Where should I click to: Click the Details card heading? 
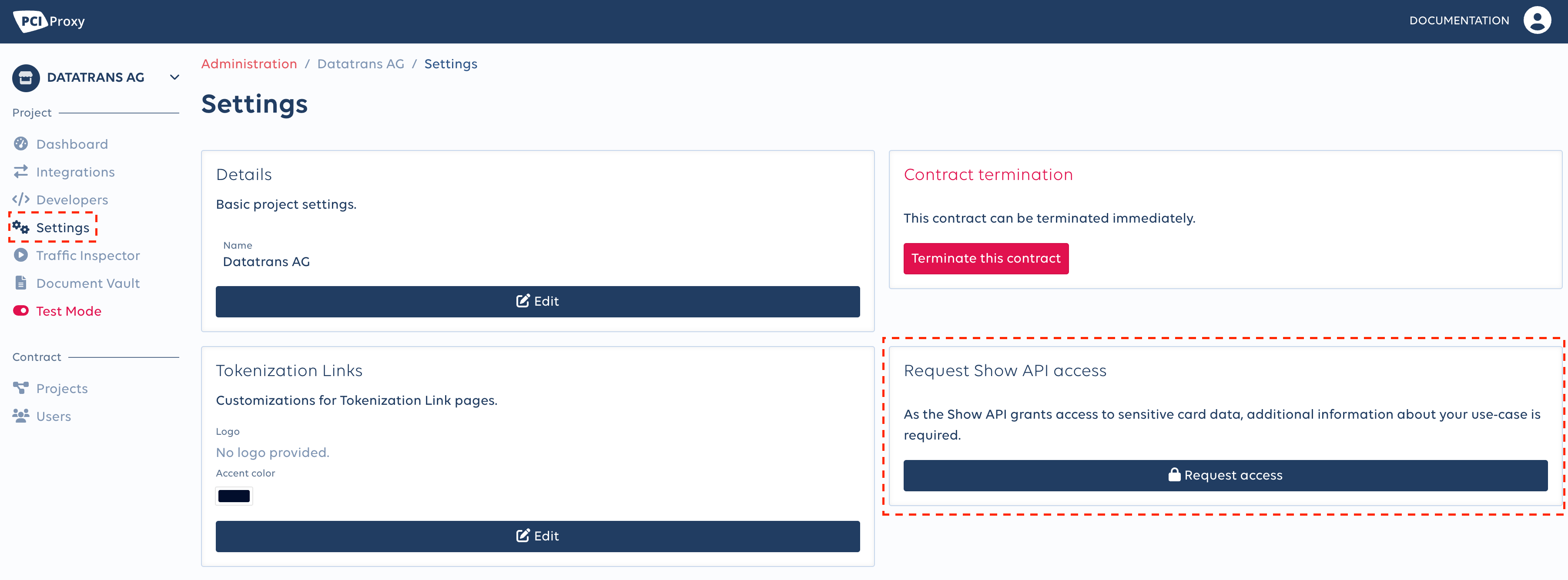(x=244, y=175)
